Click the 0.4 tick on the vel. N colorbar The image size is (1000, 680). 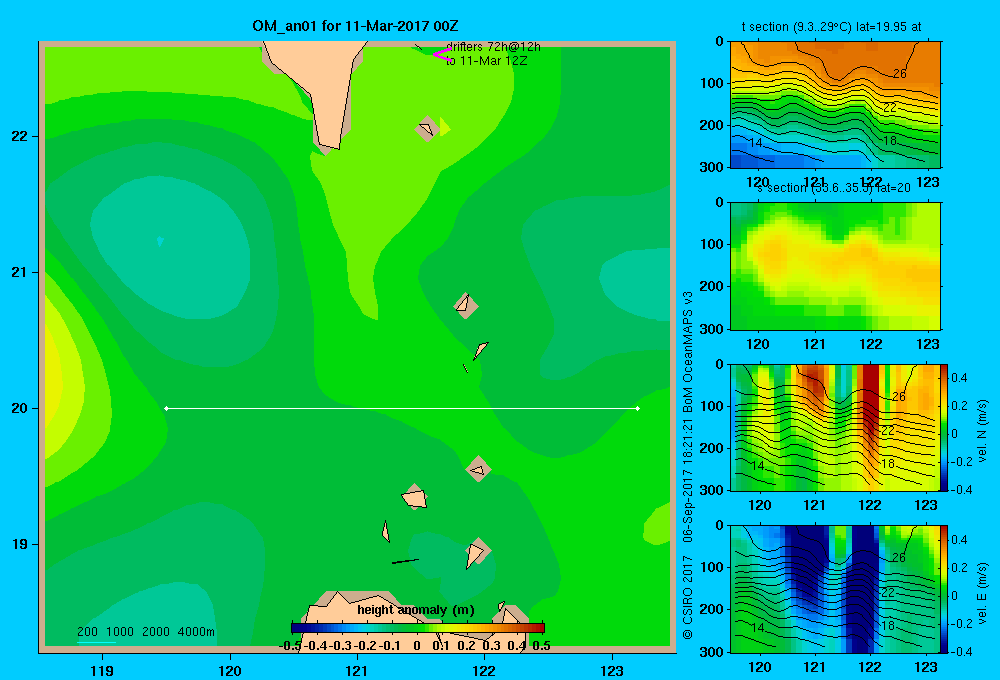pyautogui.click(x=959, y=378)
